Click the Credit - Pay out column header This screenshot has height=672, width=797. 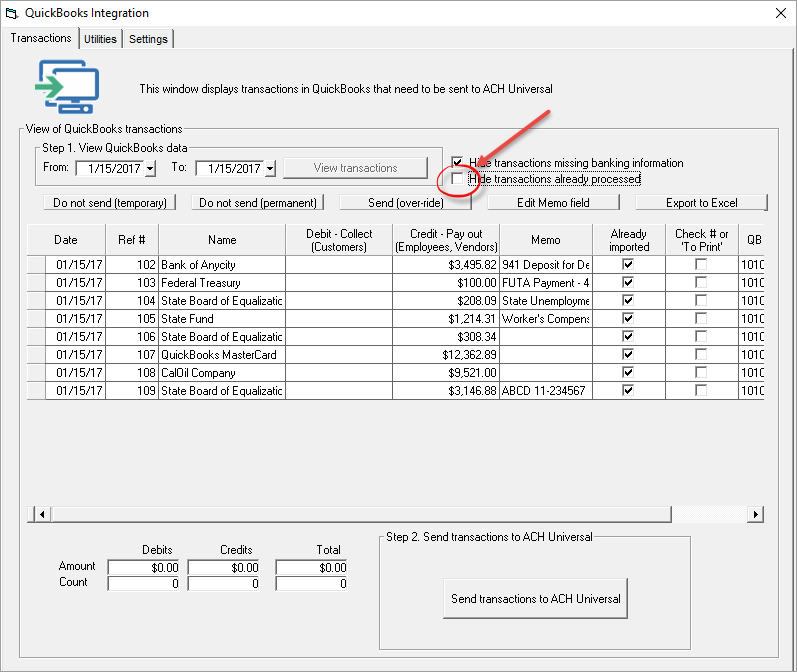(x=446, y=240)
